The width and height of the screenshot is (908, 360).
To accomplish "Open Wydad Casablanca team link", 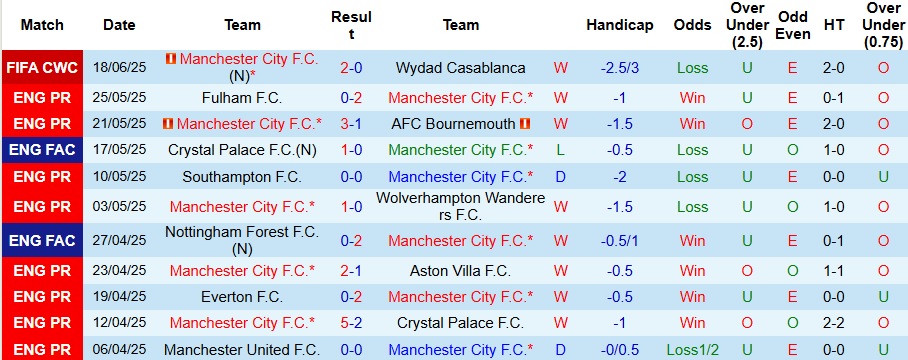I will point(461,68).
